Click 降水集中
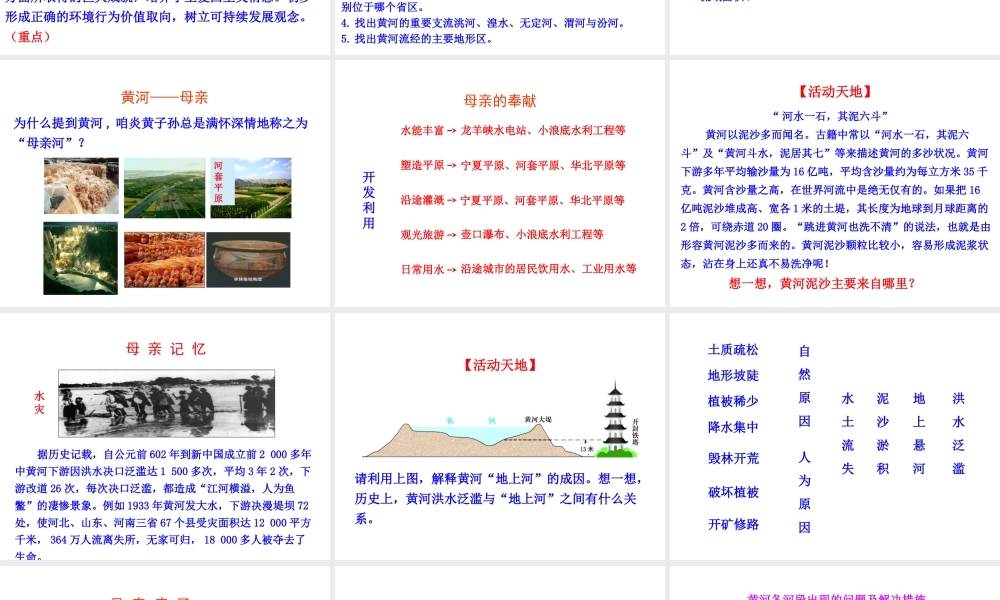 point(733,427)
